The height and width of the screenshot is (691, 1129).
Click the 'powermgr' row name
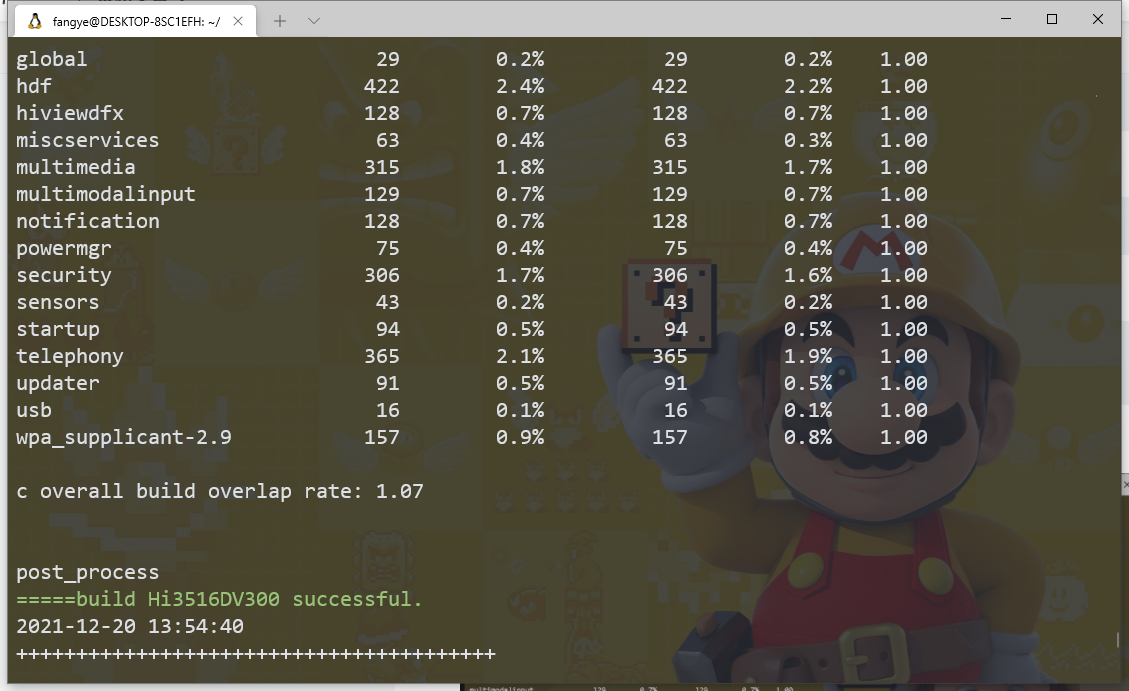(64, 248)
